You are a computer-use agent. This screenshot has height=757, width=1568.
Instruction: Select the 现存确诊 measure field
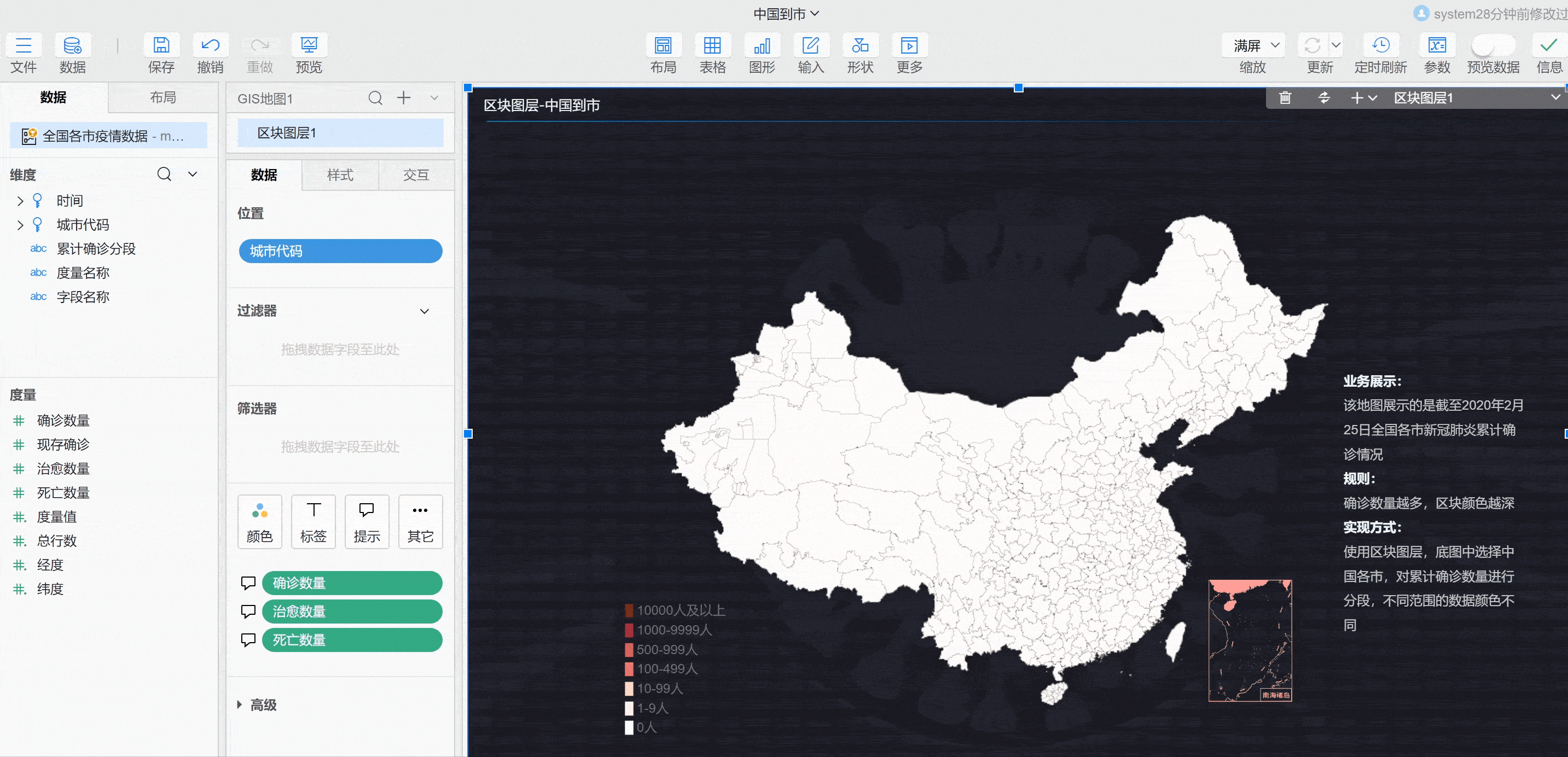(x=63, y=444)
